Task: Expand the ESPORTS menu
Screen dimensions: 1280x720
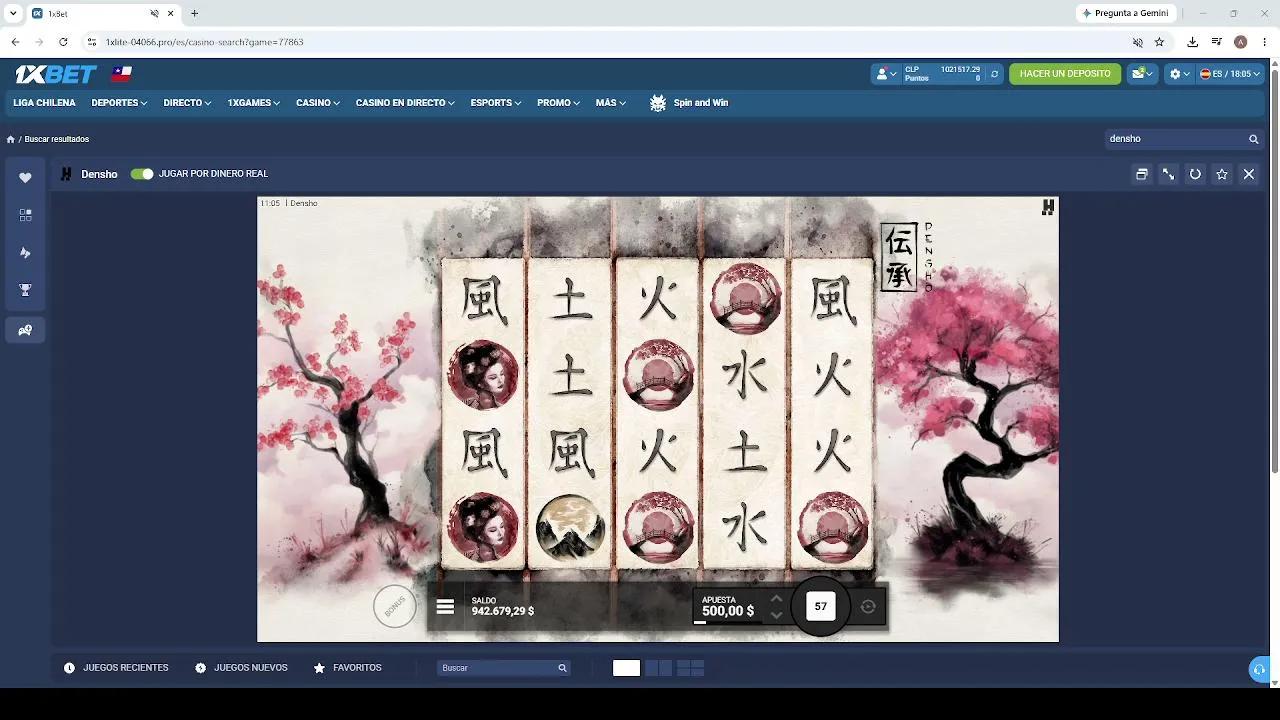Action: (496, 103)
